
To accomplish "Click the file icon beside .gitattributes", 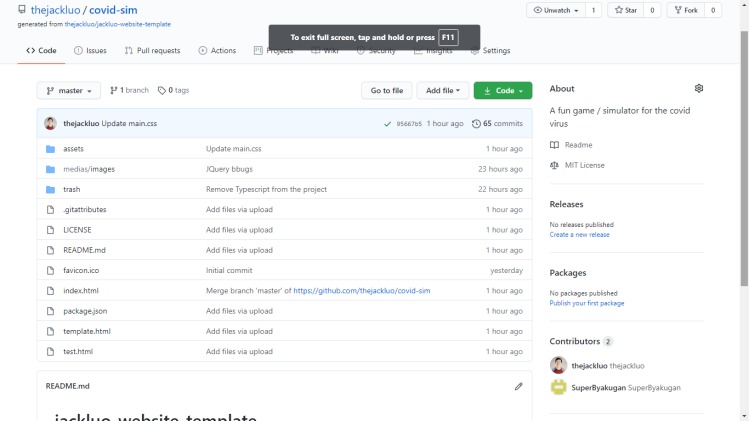I will coord(50,209).
